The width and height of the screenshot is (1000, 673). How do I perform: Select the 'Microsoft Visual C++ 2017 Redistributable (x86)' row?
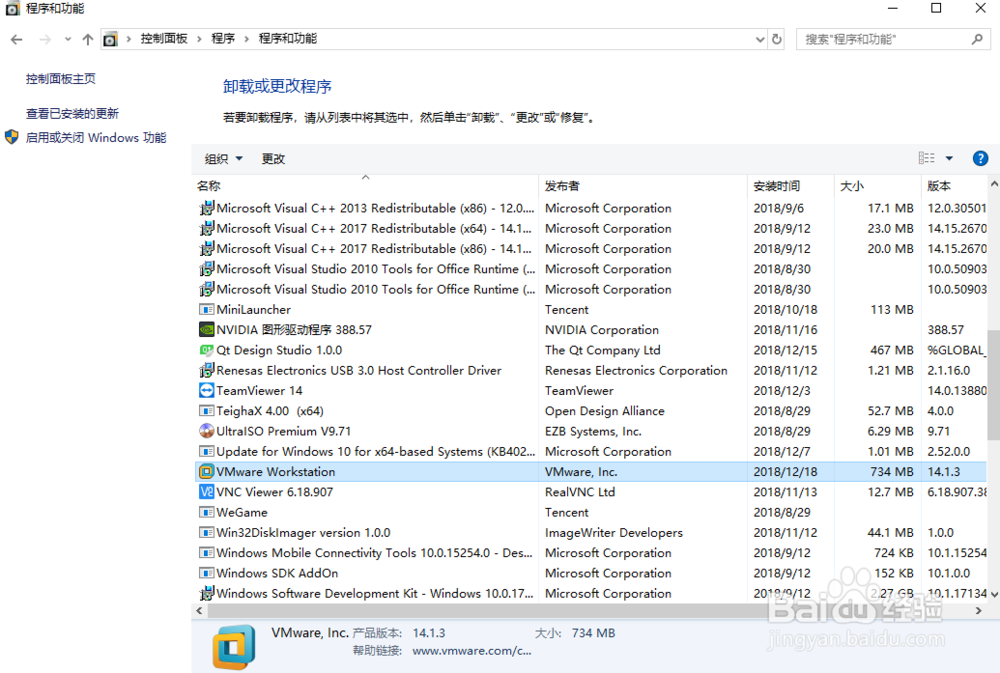tap(590, 249)
